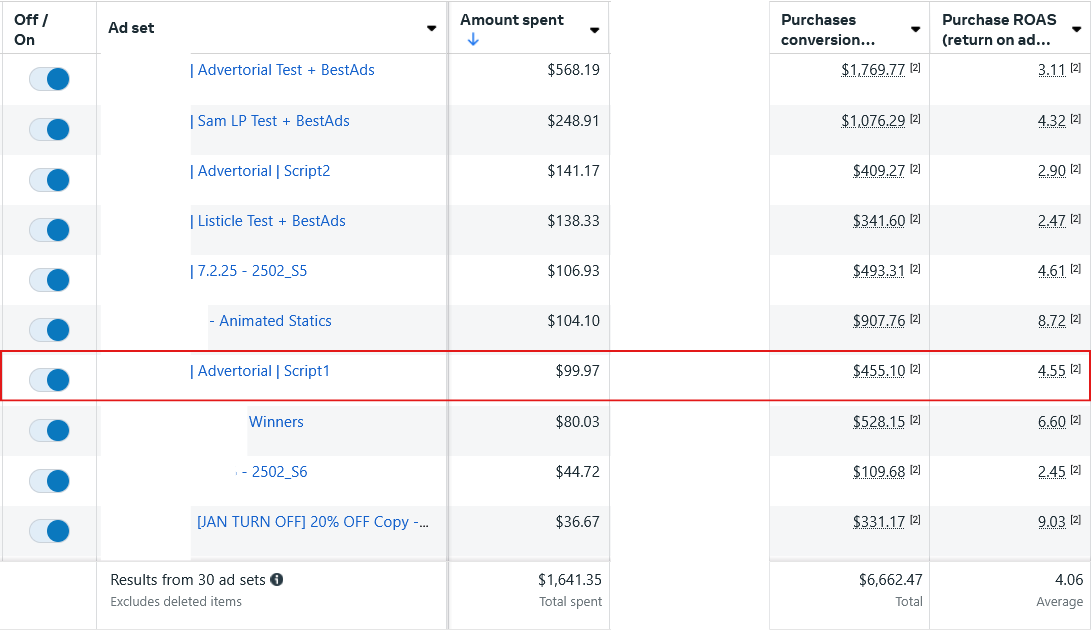Open the Amount spent column dropdown arrow
The width and height of the screenshot is (1091, 633).
pos(595,30)
